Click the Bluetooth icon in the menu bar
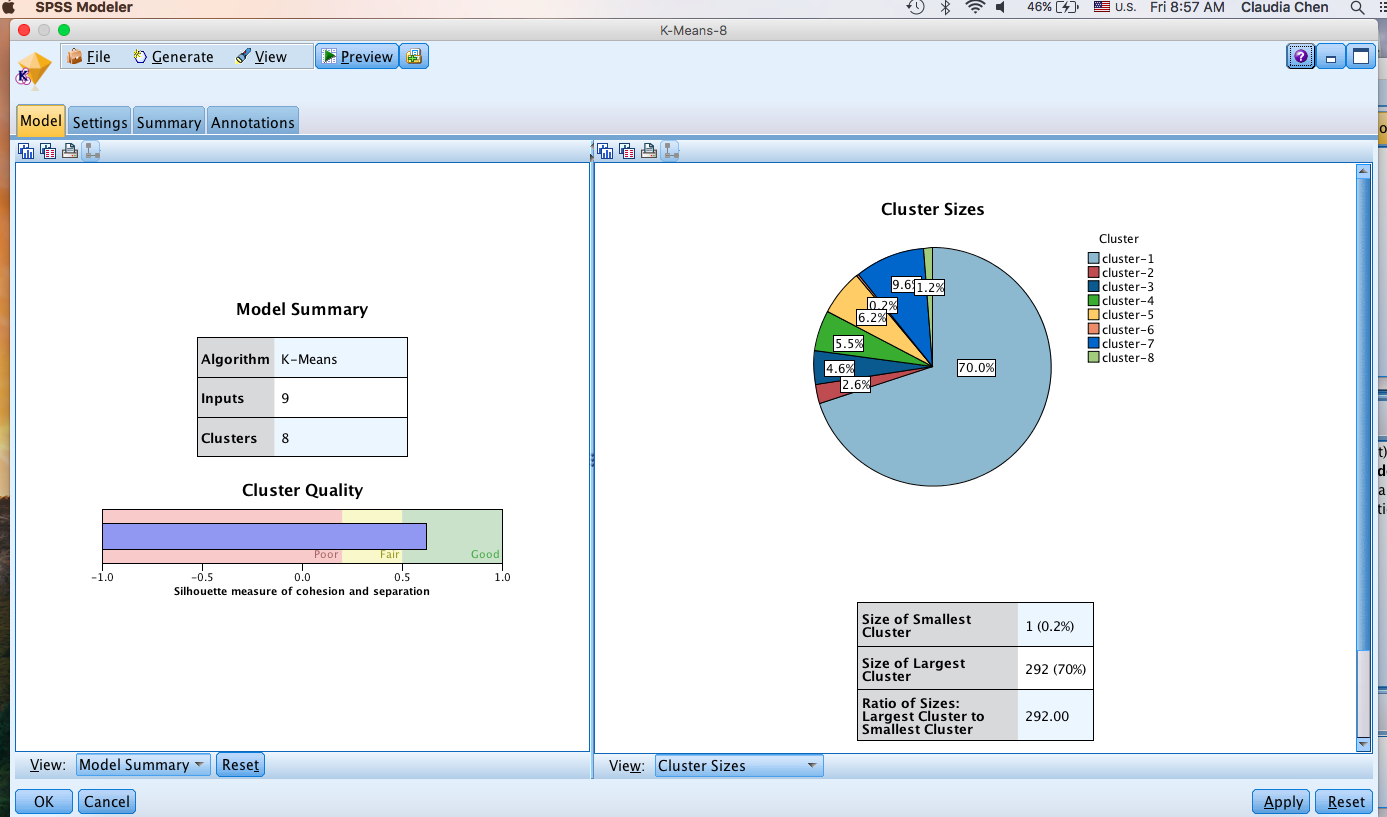Viewport: 1387px width, 817px height. coord(945,7)
